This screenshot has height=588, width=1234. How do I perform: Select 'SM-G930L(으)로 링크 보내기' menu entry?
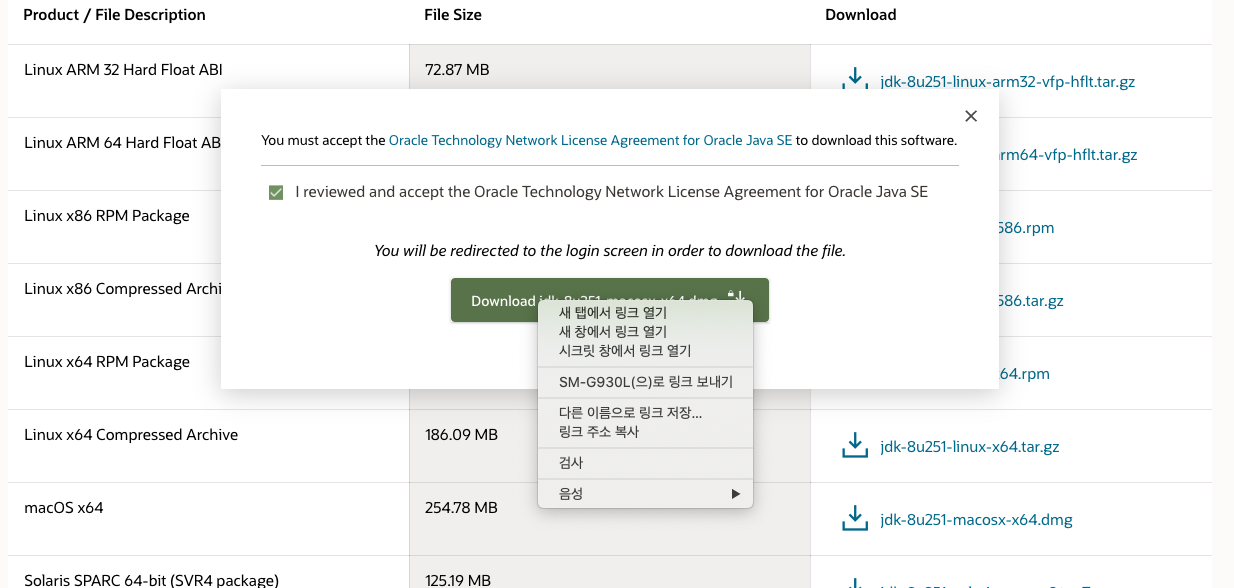645,382
